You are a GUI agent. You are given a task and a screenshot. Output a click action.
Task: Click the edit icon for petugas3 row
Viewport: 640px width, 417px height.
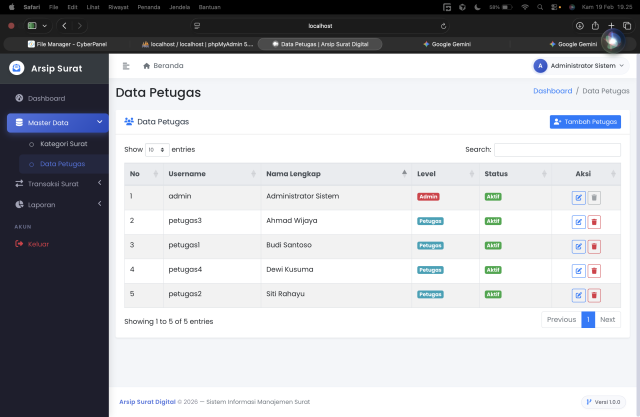(578, 221)
